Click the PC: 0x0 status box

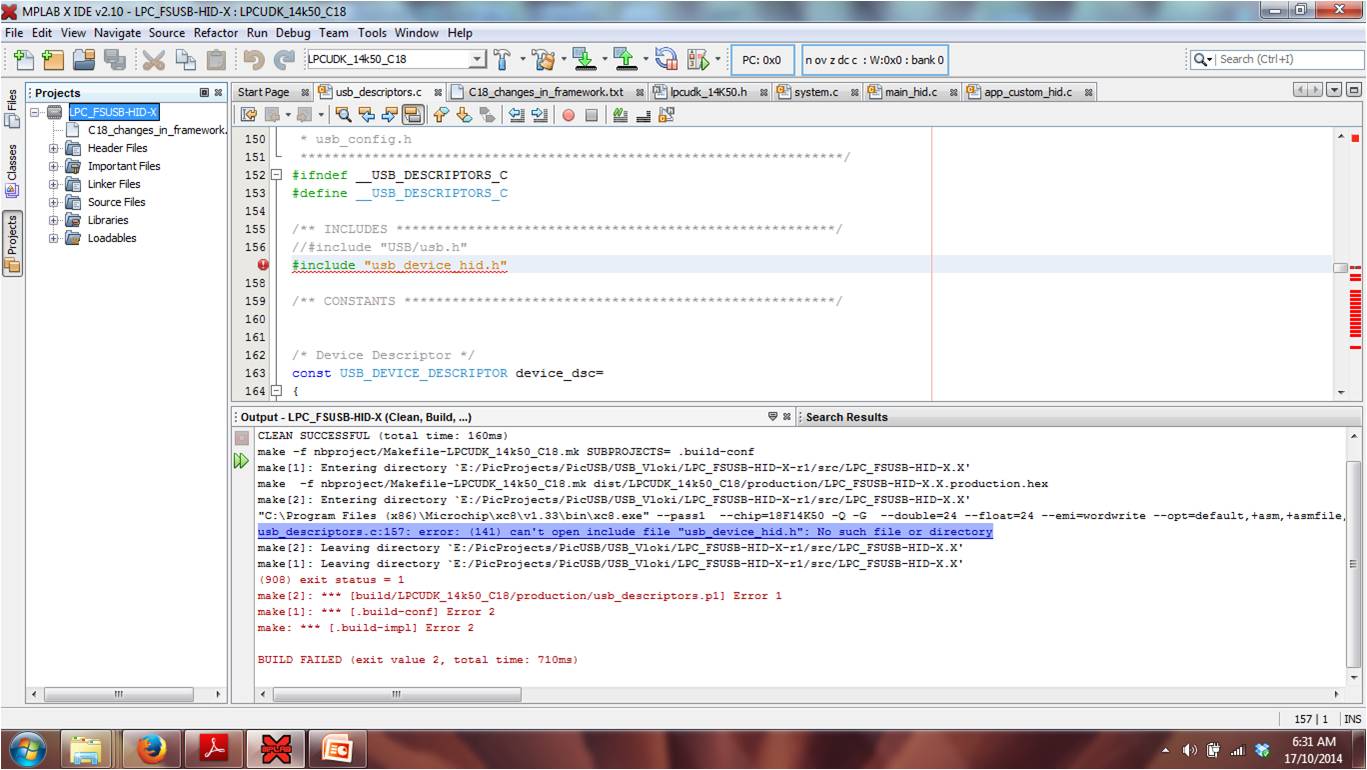pos(761,60)
